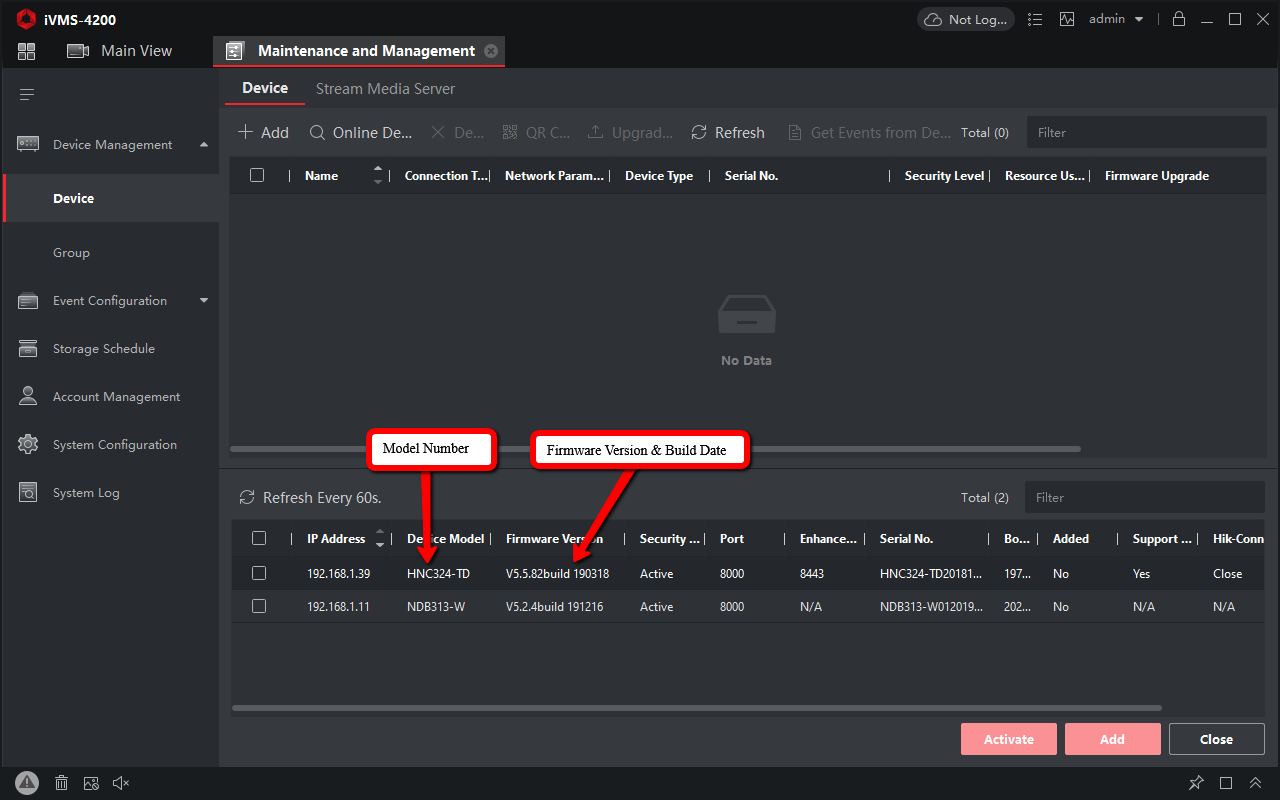Click the Storage Schedule sidebar icon

[x=28, y=349]
